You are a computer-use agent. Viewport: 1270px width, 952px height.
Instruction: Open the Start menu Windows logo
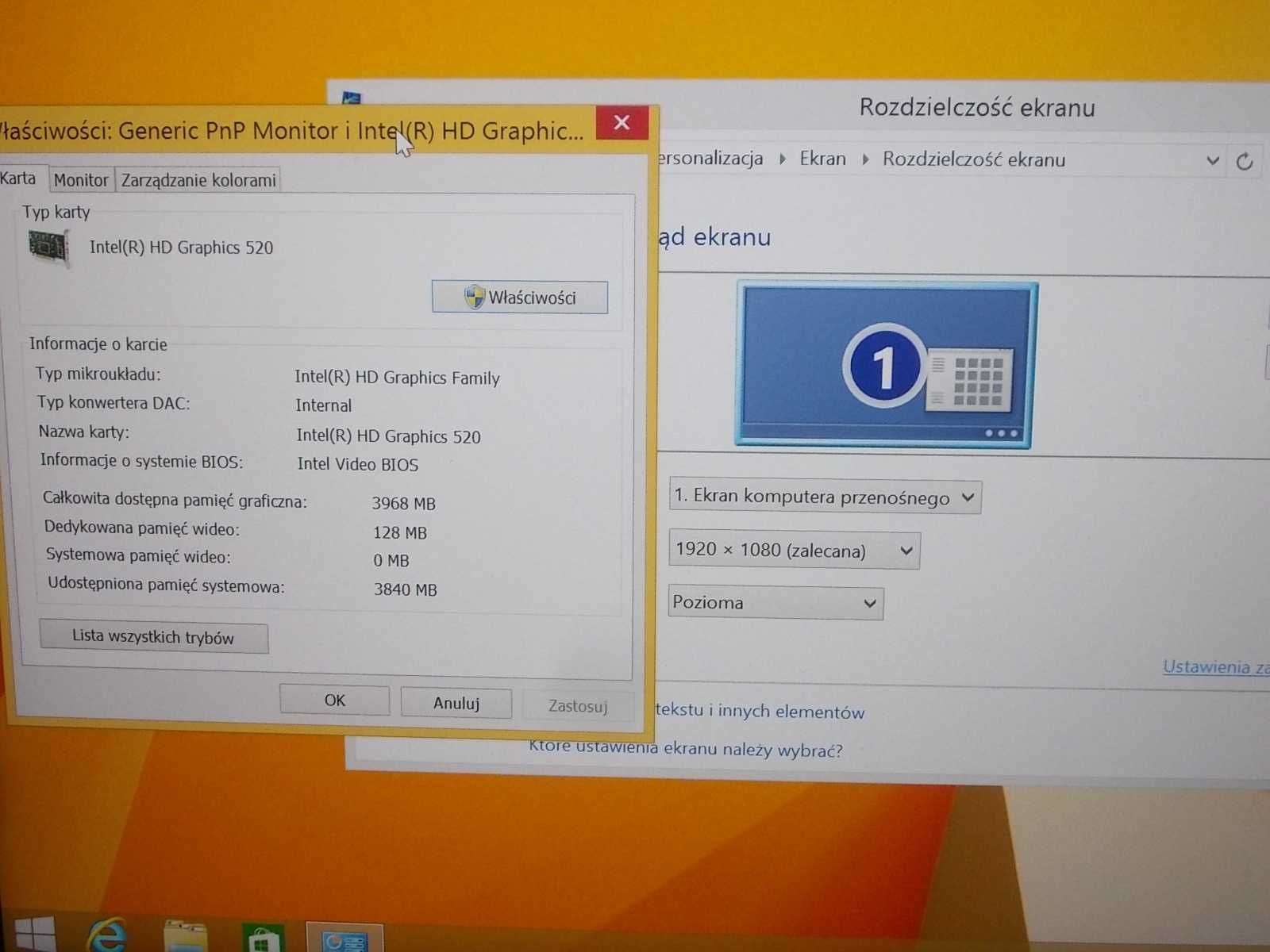(x=35, y=935)
